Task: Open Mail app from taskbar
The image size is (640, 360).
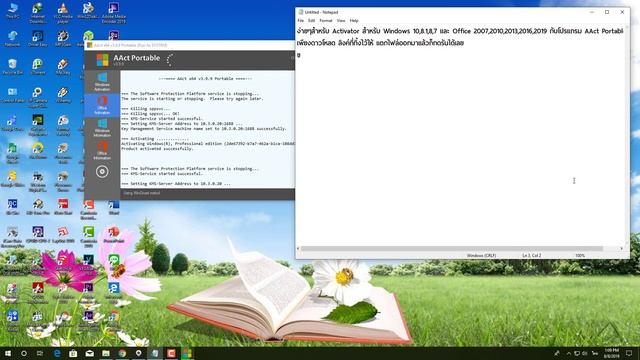Action: (x=89, y=353)
